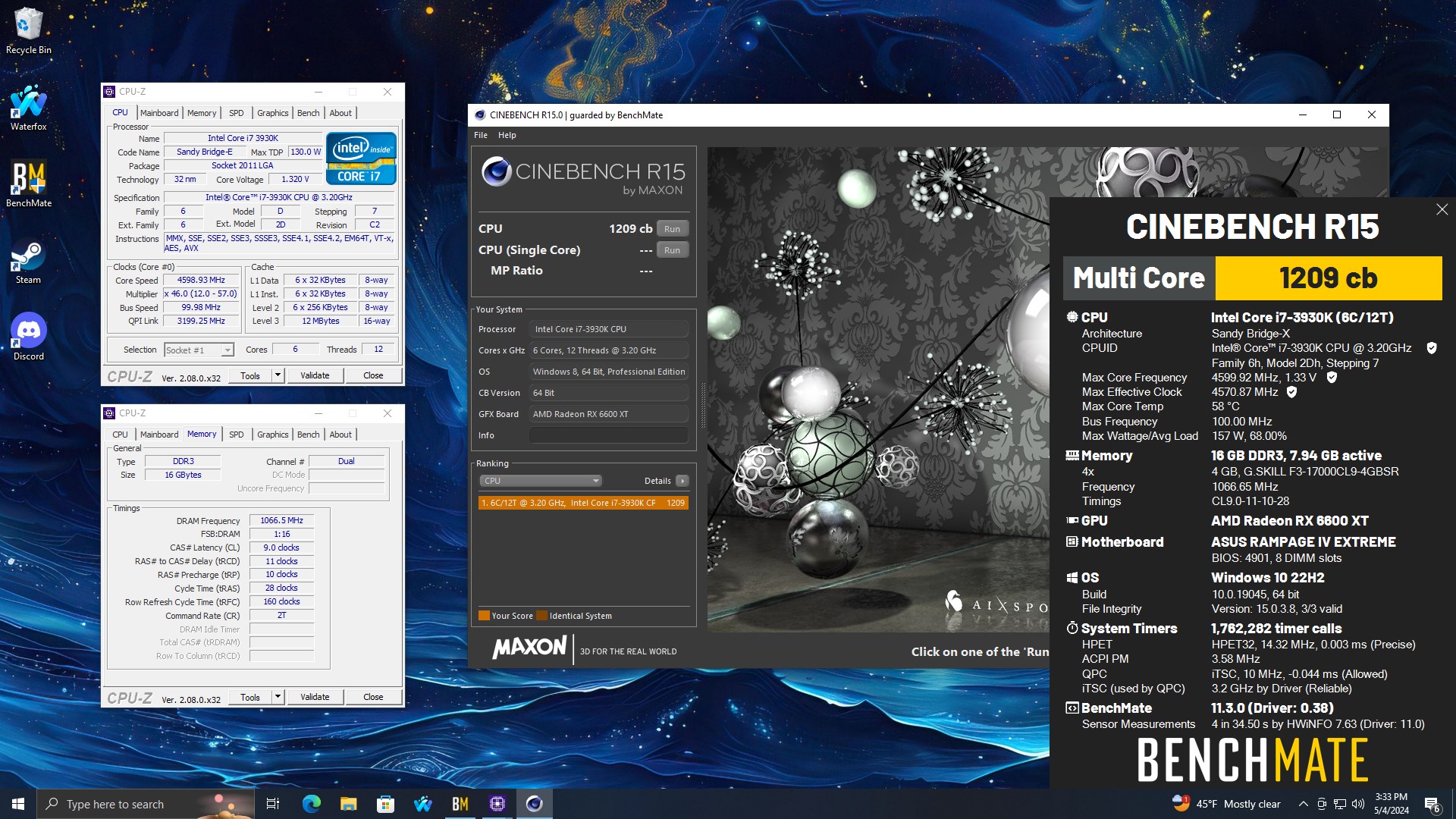Open the Discord desktop shortcut

(x=29, y=337)
